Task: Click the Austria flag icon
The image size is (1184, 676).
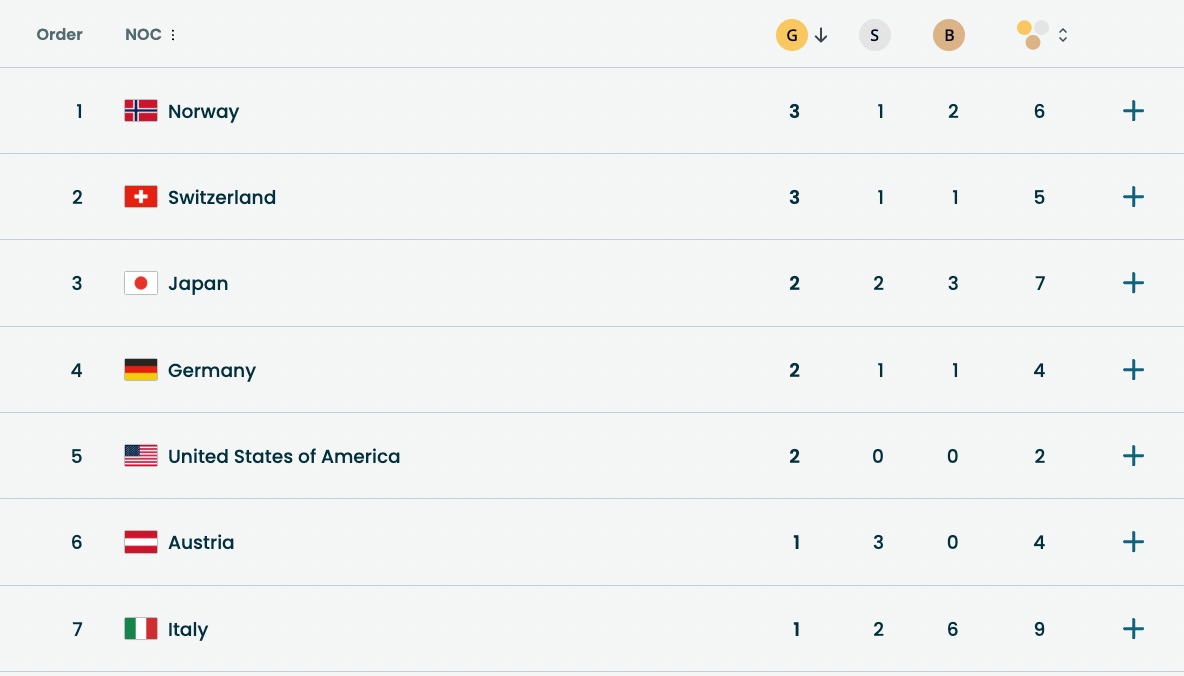Action: 141,542
